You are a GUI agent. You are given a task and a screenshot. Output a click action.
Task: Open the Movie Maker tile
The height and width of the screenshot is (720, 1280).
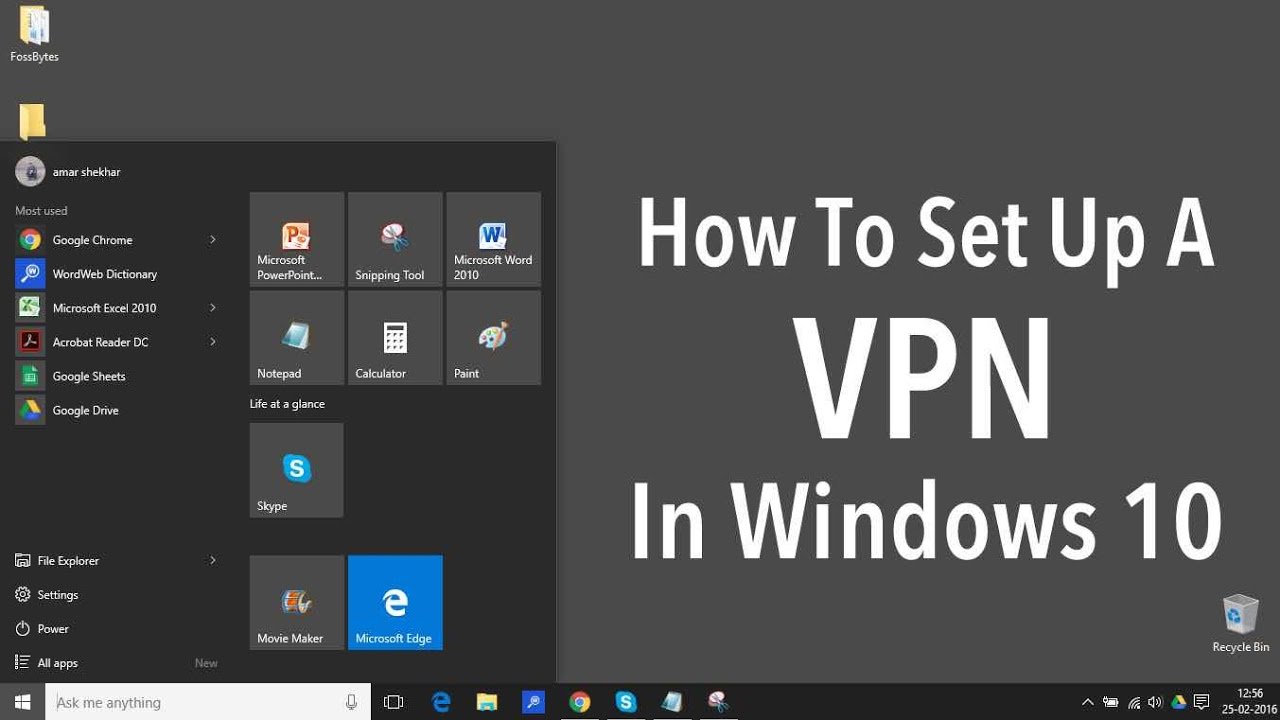pos(297,603)
